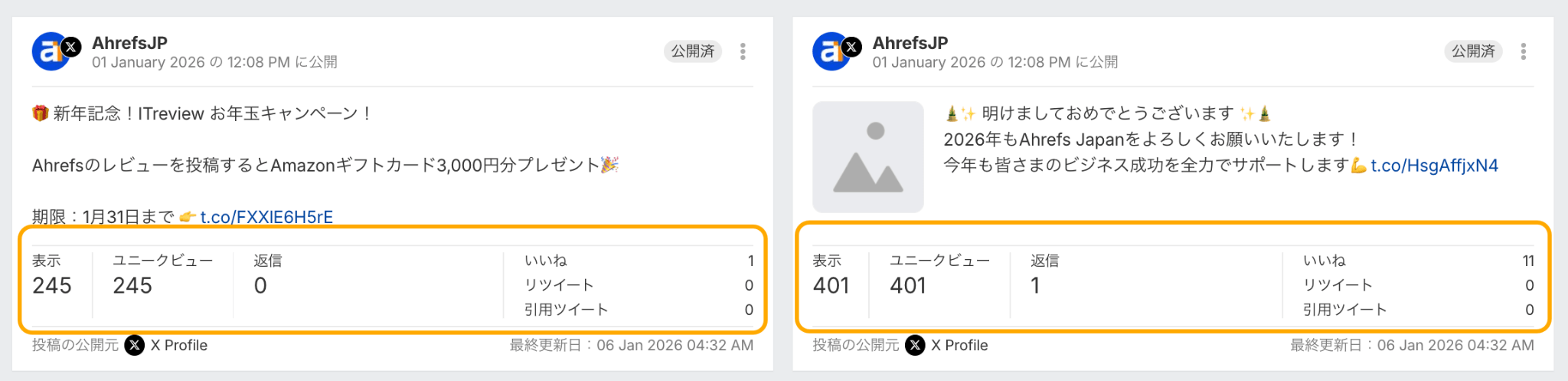Click the 公開済 status badge on left post
The image size is (1568, 381).
click(692, 51)
